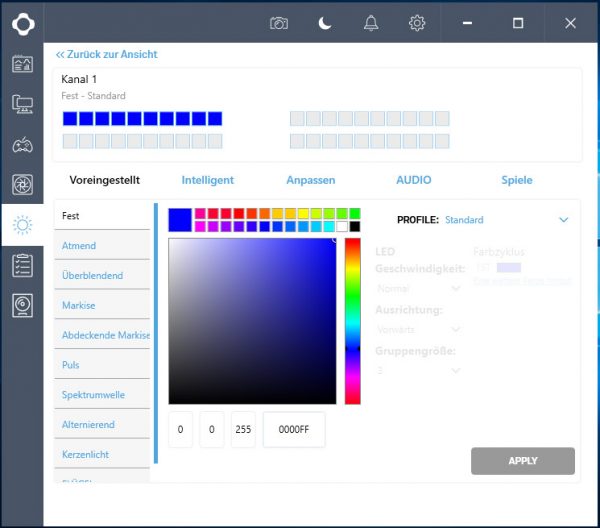Select the Markise lighting effect
This screenshot has height=528, width=600.
102,305
